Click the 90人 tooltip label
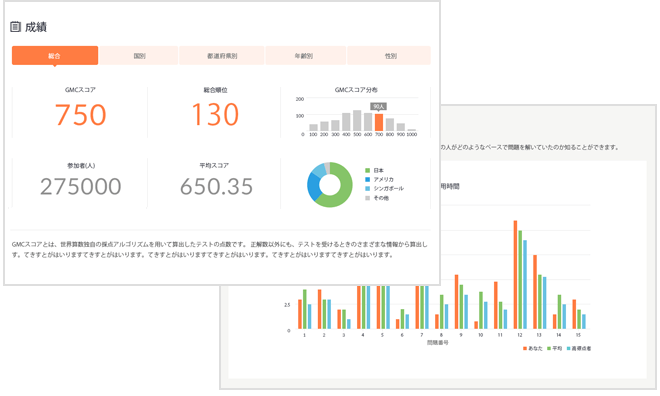 tap(379, 106)
